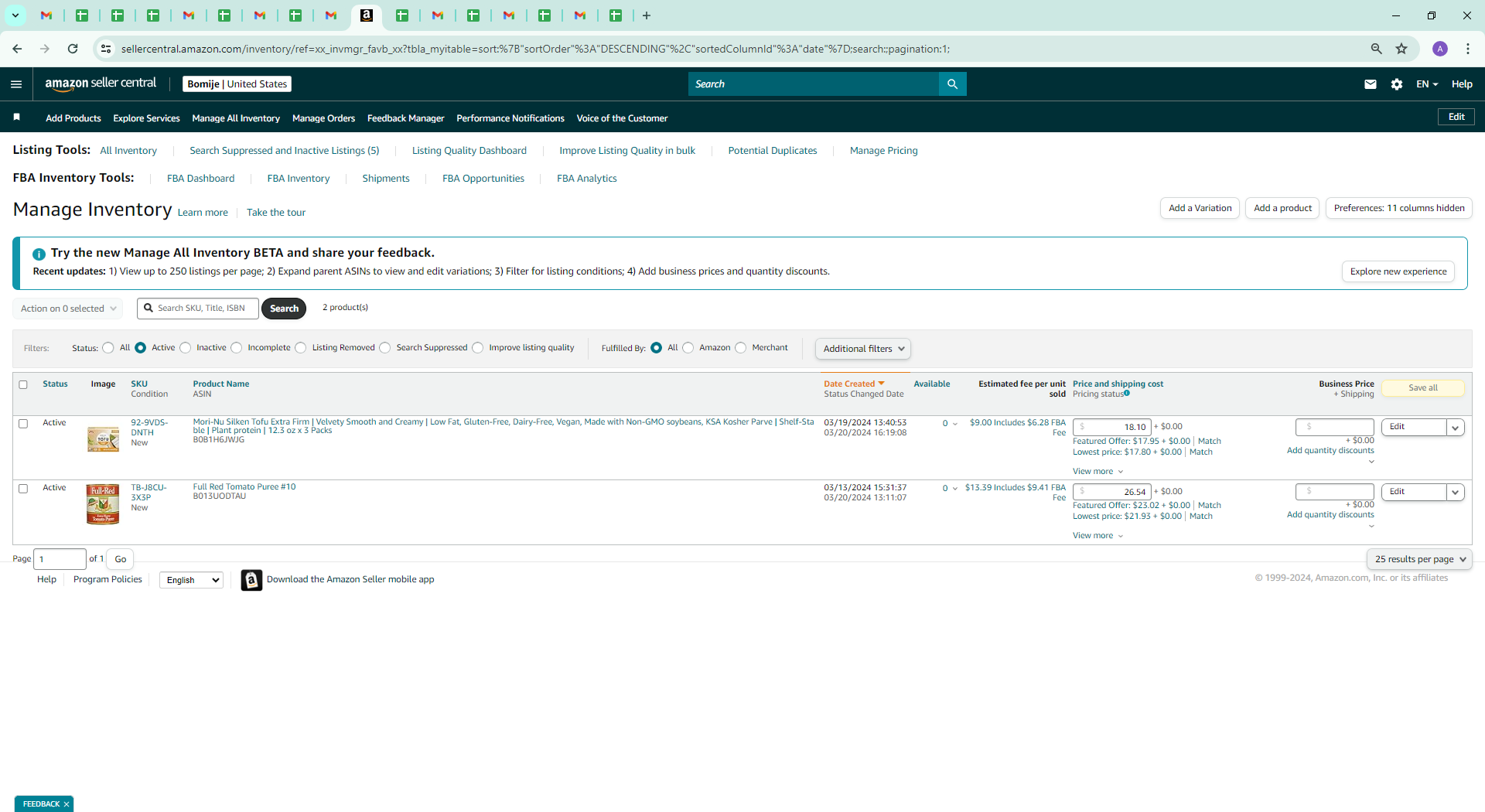
Task: Open the English language select in footer
Action: point(191,580)
